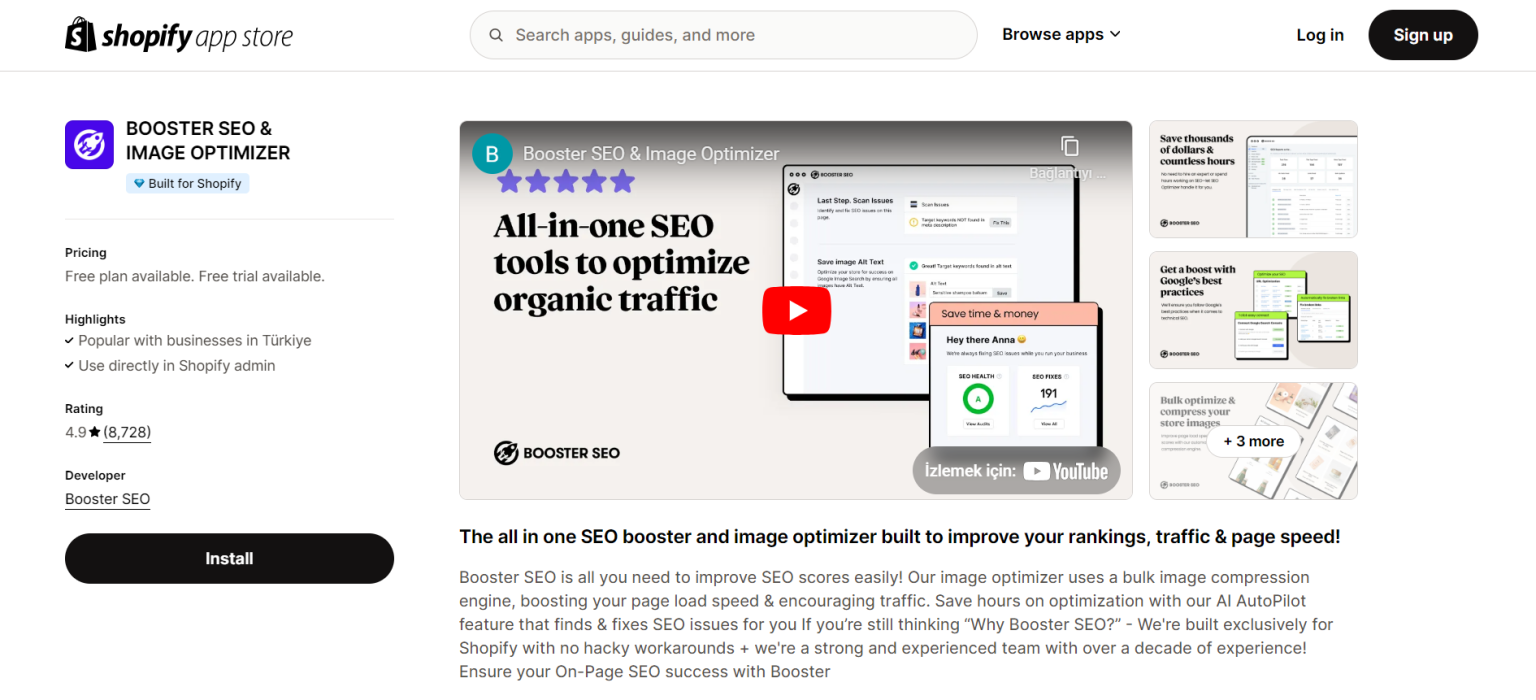Click the search magnifier icon
This screenshot has height=700, width=1536.
coord(496,35)
